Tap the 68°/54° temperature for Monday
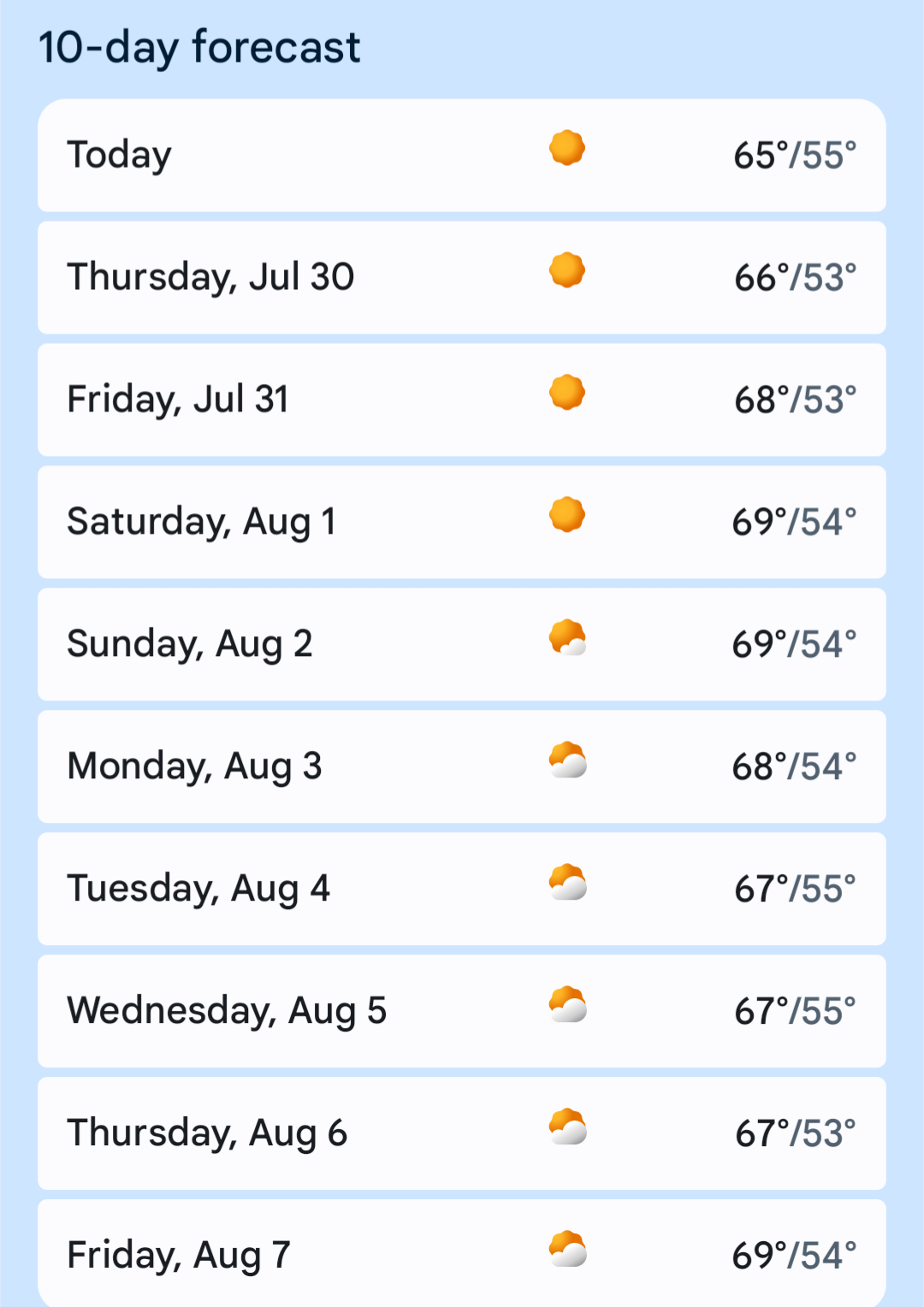924x1307 pixels. (x=794, y=766)
